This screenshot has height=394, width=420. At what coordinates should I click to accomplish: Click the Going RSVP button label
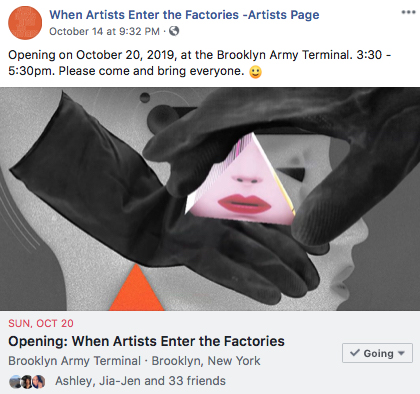point(378,353)
